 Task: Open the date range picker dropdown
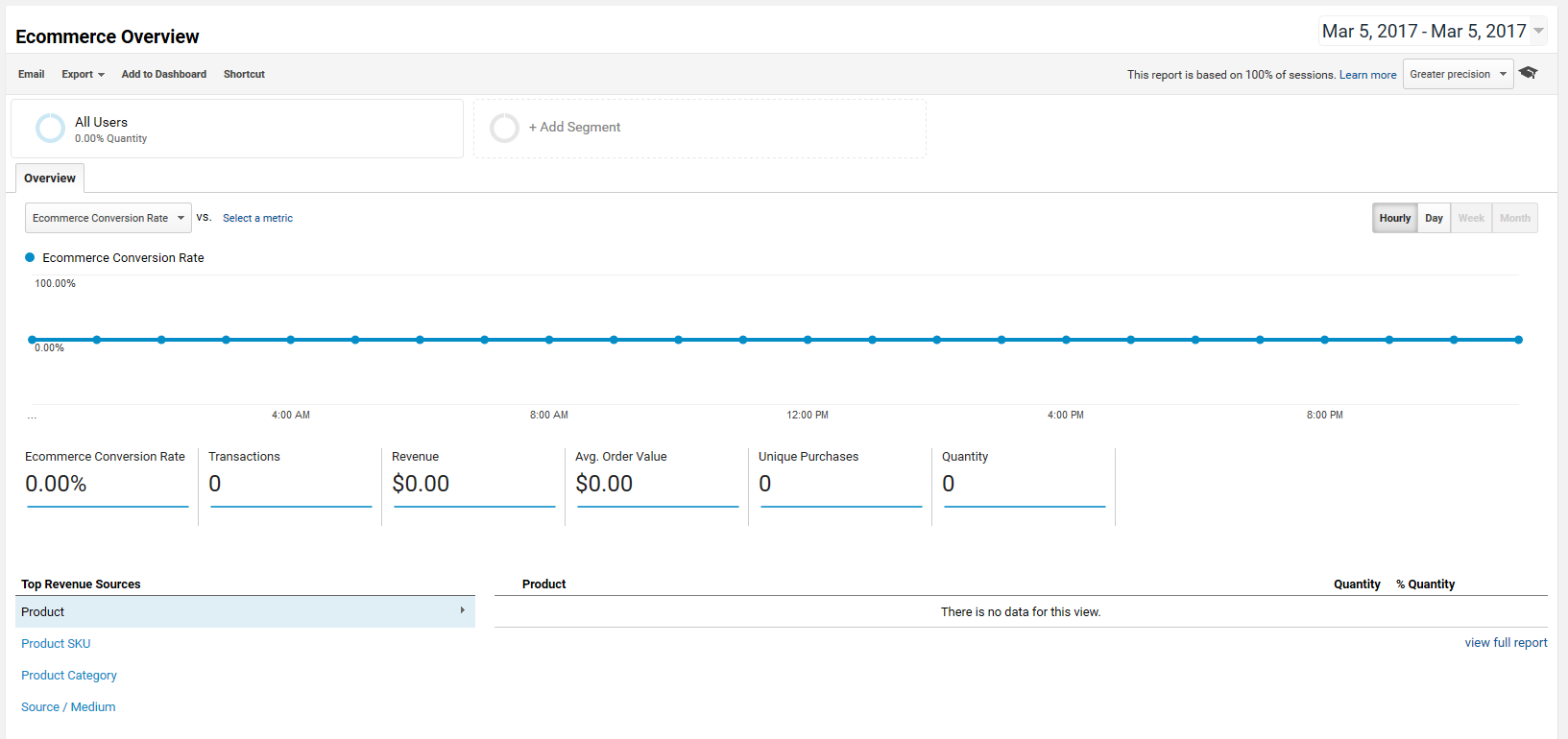click(x=1433, y=32)
